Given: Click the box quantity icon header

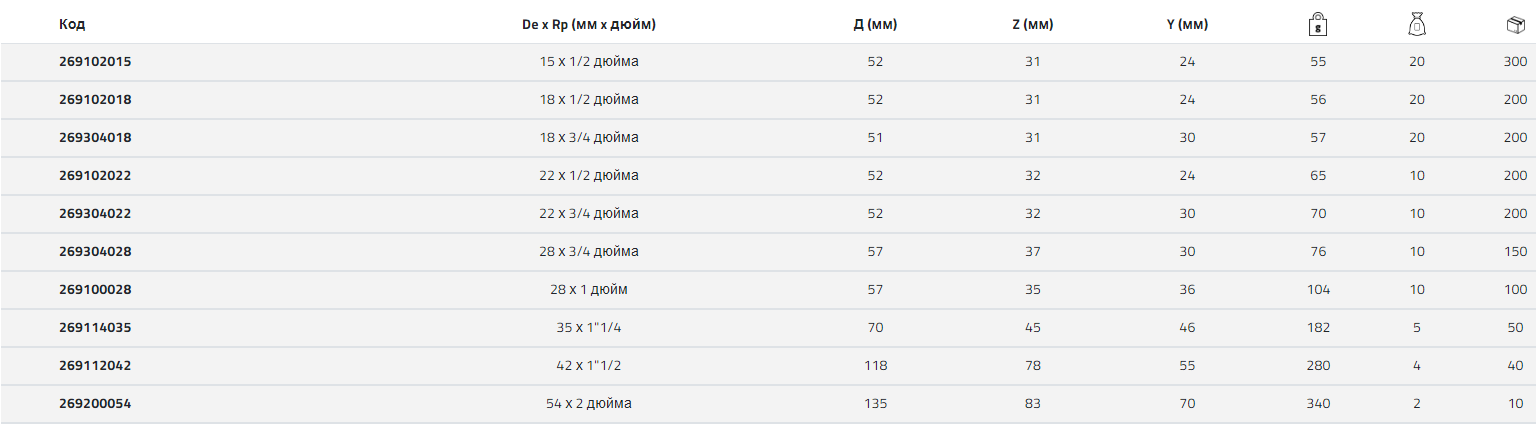Looking at the screenshot, I should tap(1515, 24).
